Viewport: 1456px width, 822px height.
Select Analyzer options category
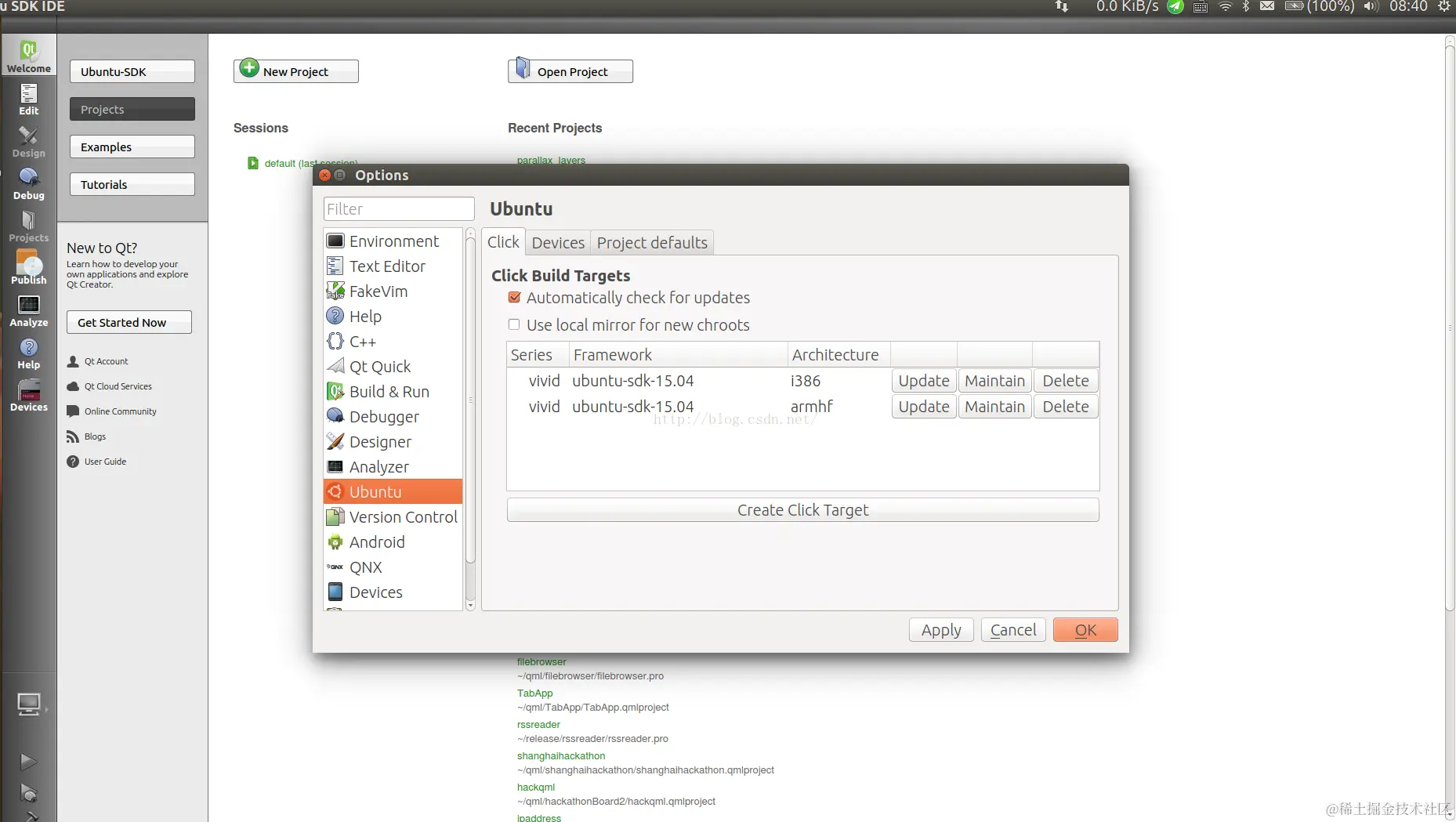[393, 467]
